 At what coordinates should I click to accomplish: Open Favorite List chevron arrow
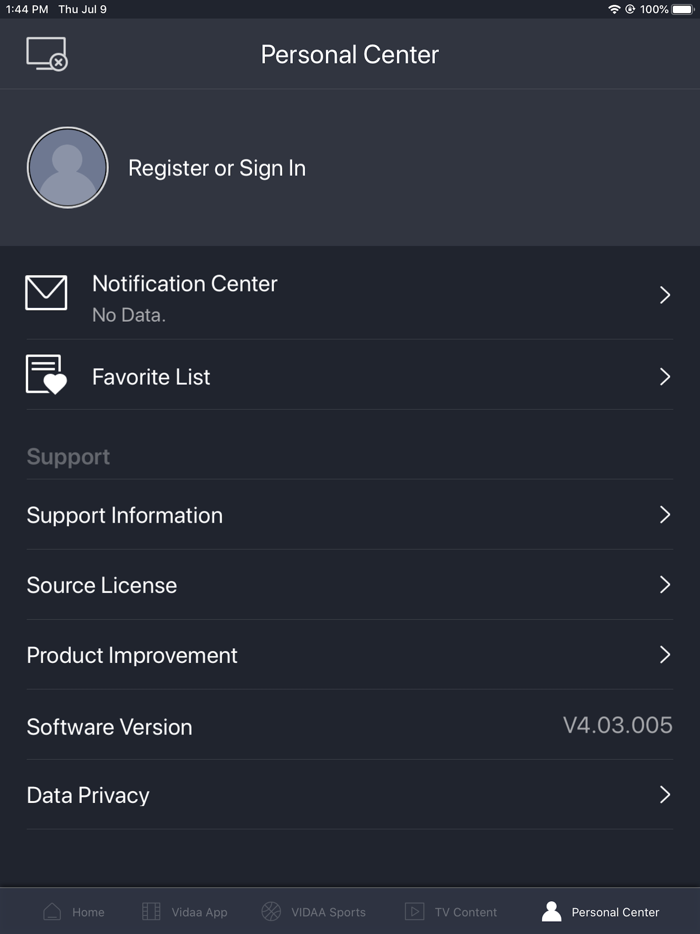pos(664,377)
